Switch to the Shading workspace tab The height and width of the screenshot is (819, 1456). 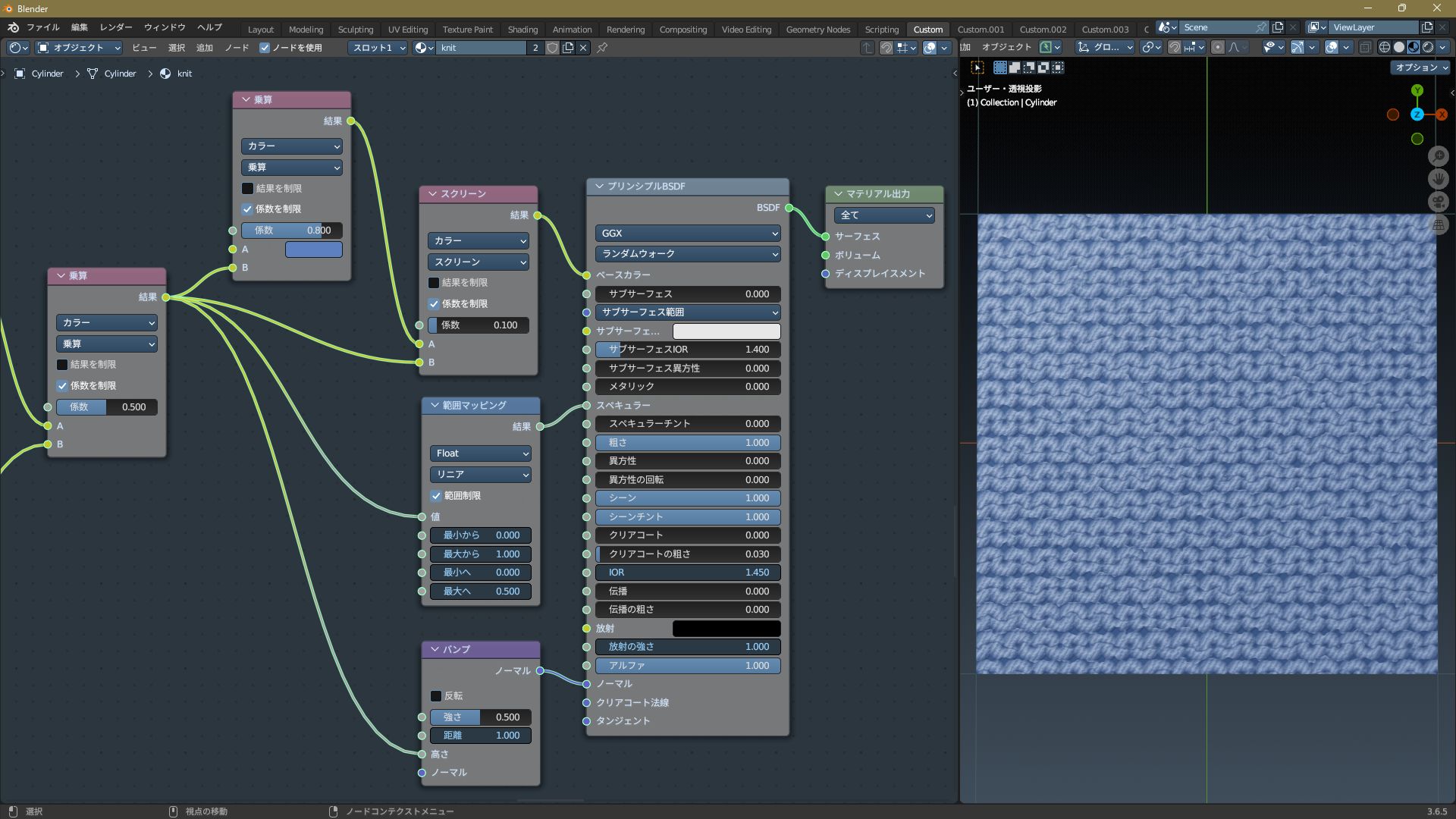point(522,29)
